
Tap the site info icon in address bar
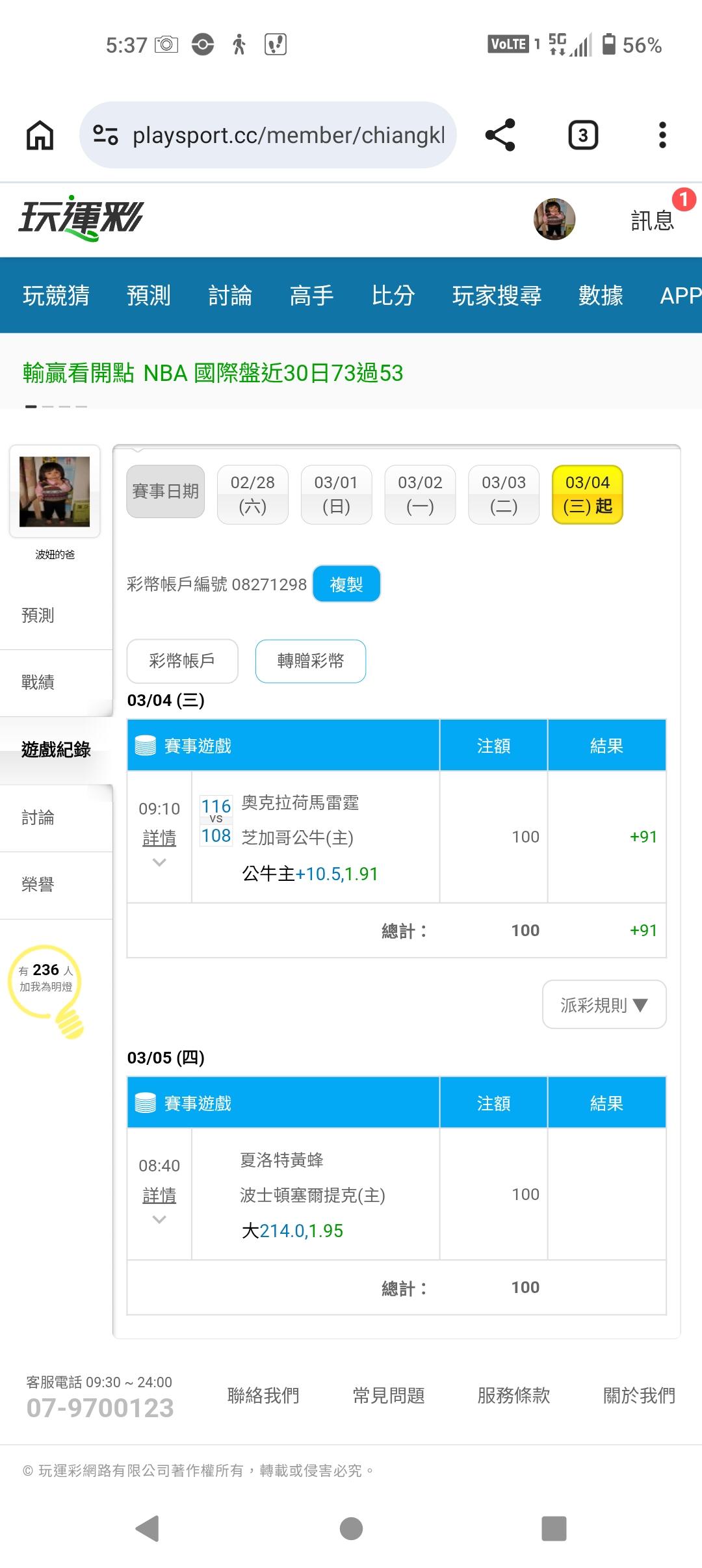(105, 135)
